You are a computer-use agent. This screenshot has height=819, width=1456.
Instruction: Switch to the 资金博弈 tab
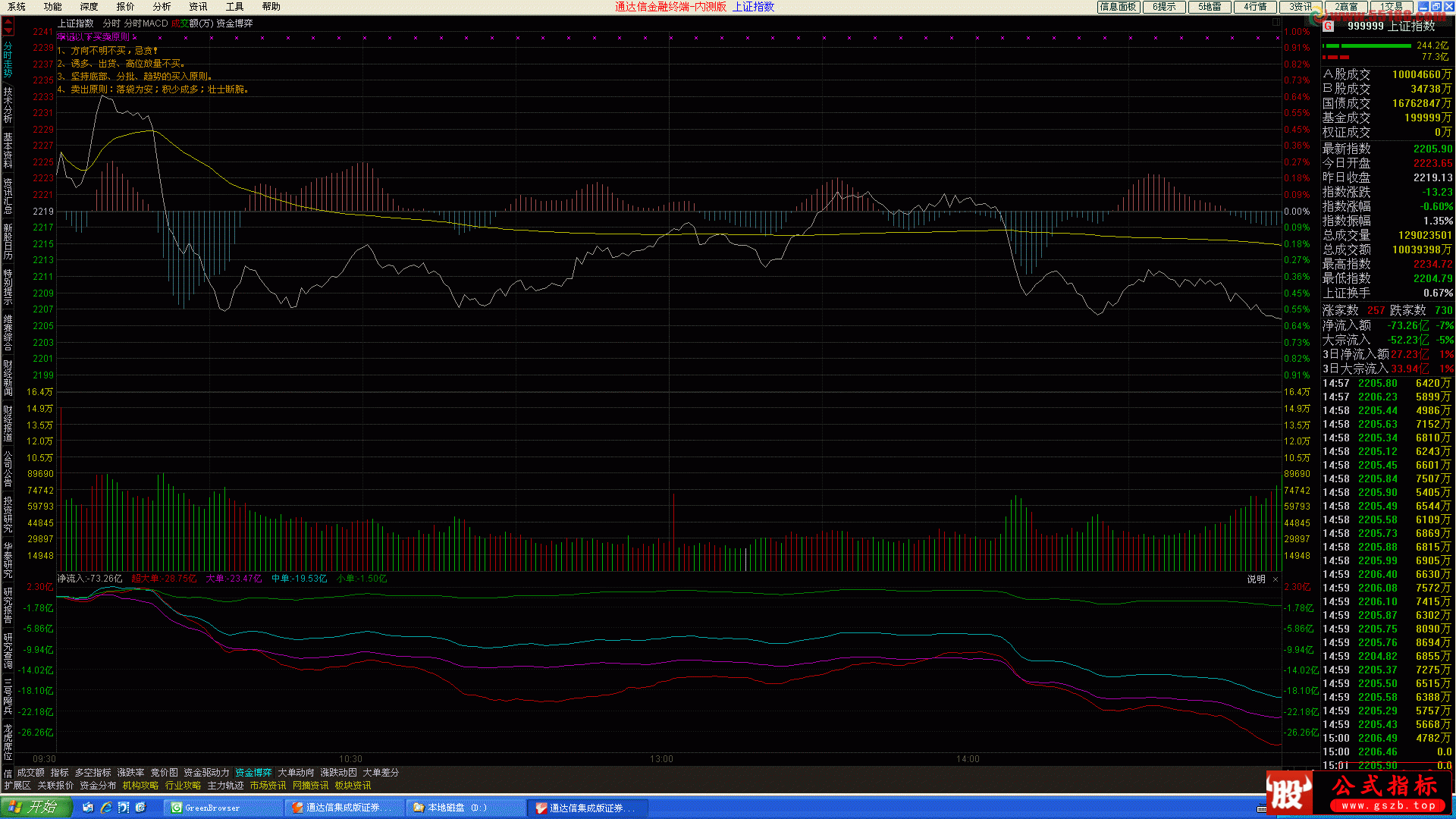[x=254, y=773]
